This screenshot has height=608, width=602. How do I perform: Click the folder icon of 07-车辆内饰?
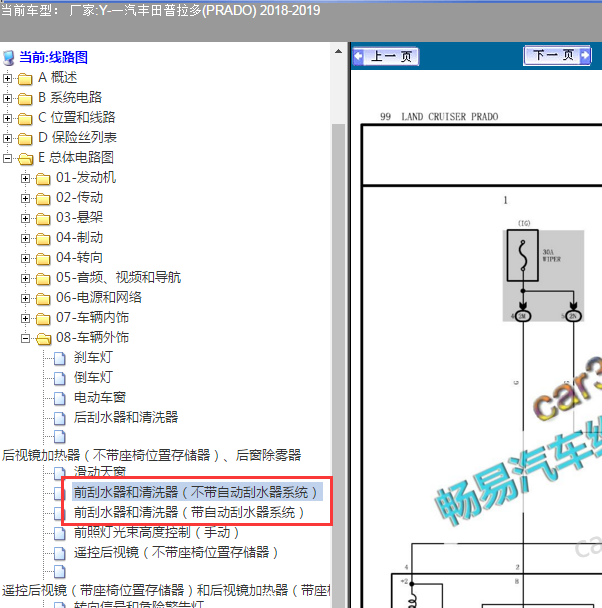(x=43, y=319)
